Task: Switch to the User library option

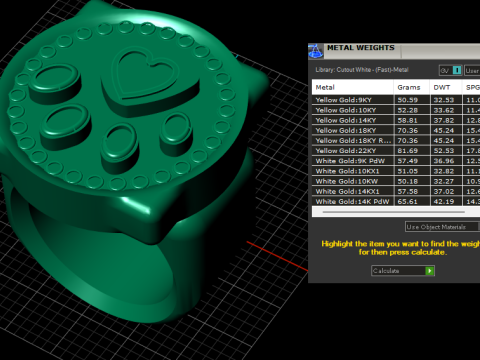Action: pyautogui.click(x=472, y=70)
